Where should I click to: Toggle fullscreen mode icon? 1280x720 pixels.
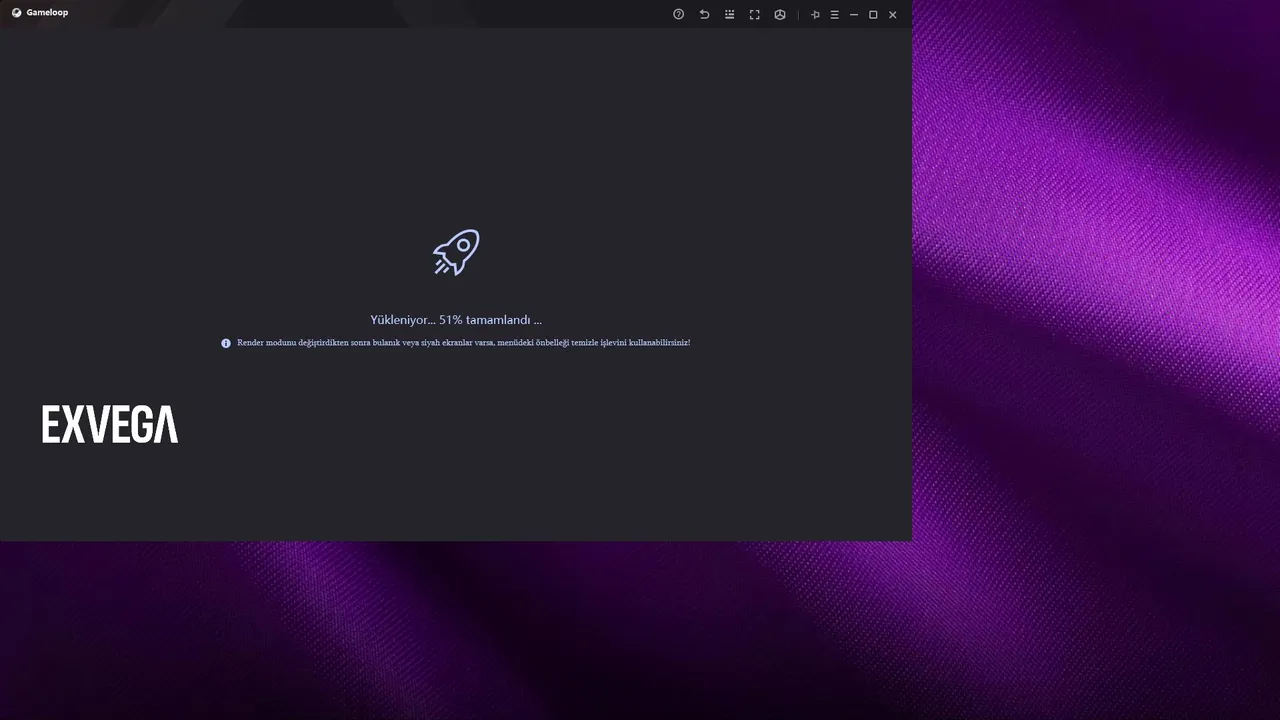[x=755, y=14]
